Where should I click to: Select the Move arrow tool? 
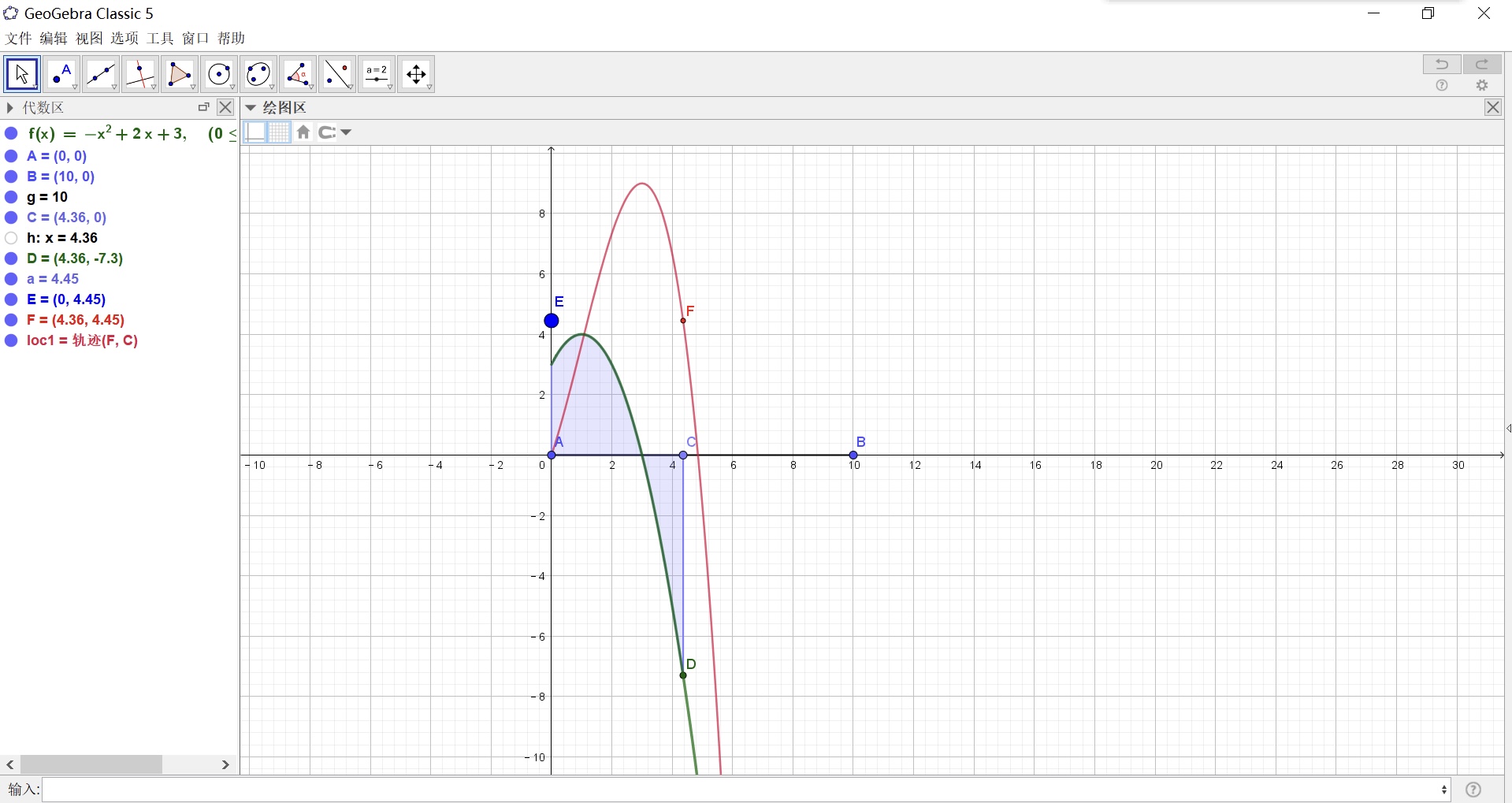click(x=22, y=74)
